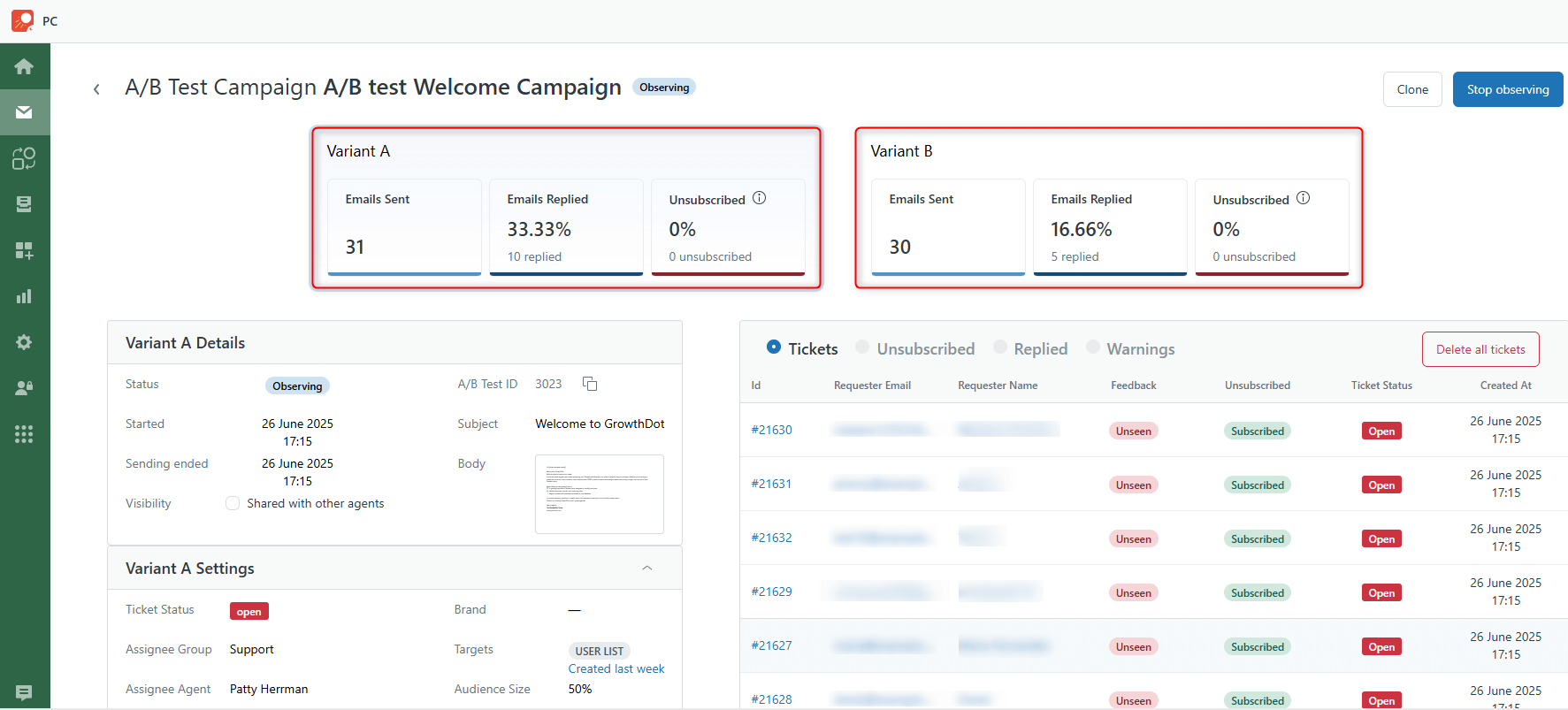
Task: Click Variant A 33.33% replied stat
Action: (x=539, y=229)
